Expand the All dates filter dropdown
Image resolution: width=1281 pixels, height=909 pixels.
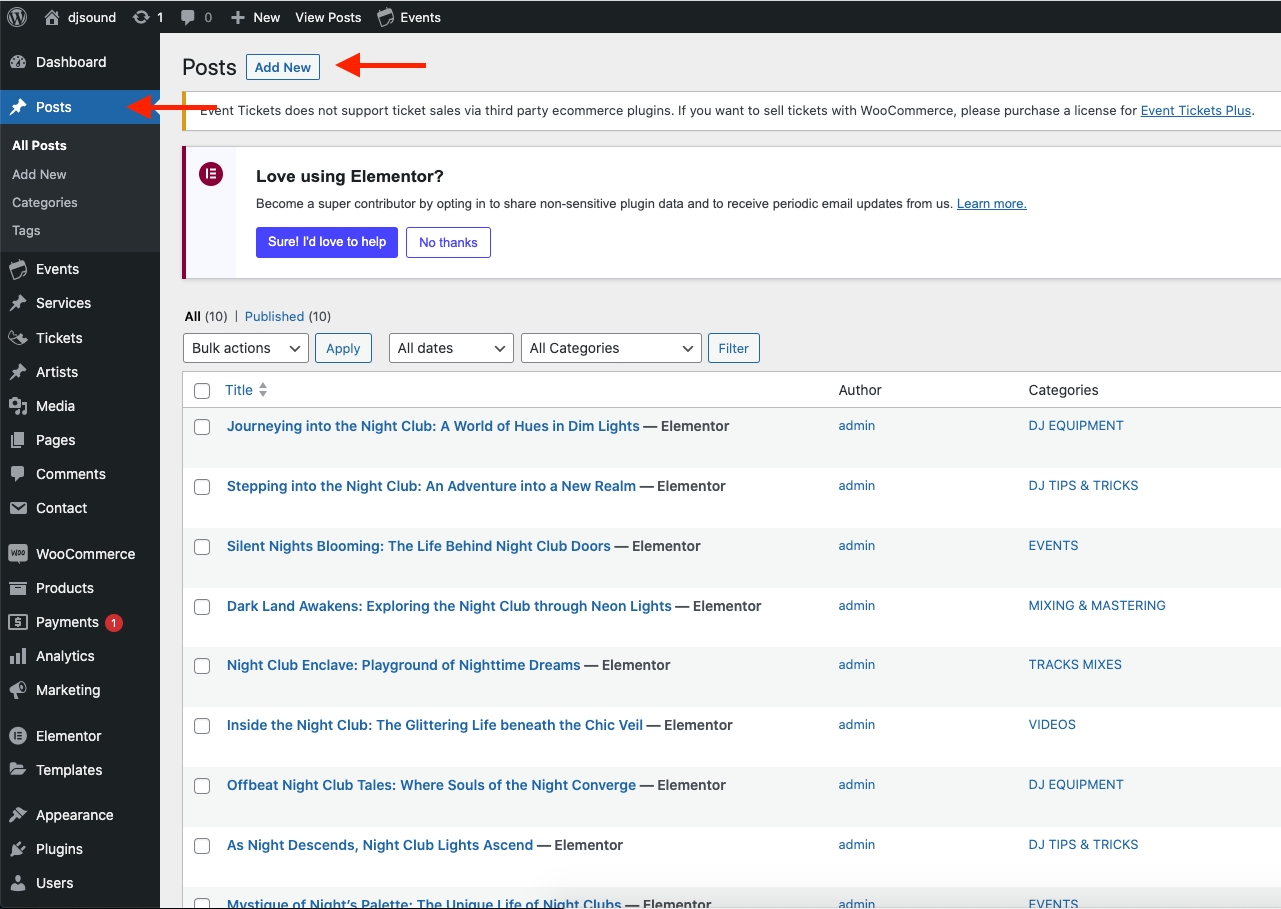(x=451, y=348)
